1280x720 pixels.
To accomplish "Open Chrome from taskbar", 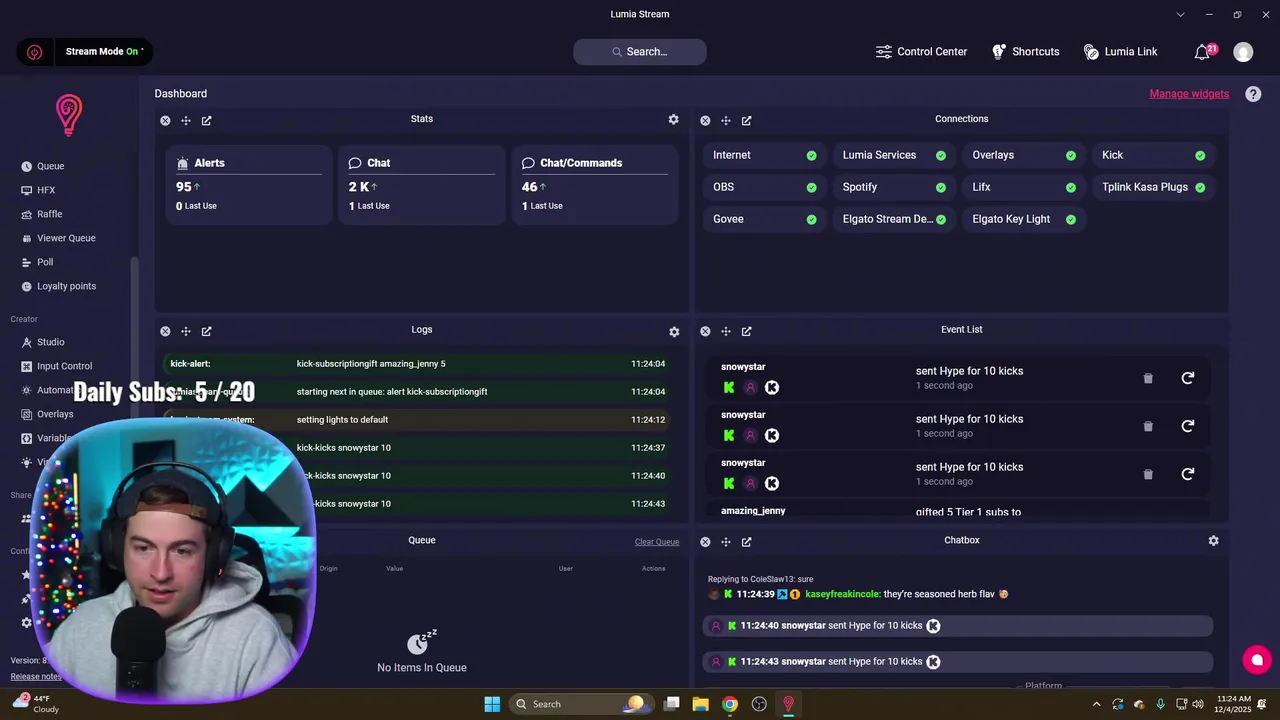I will pos(730,704).
